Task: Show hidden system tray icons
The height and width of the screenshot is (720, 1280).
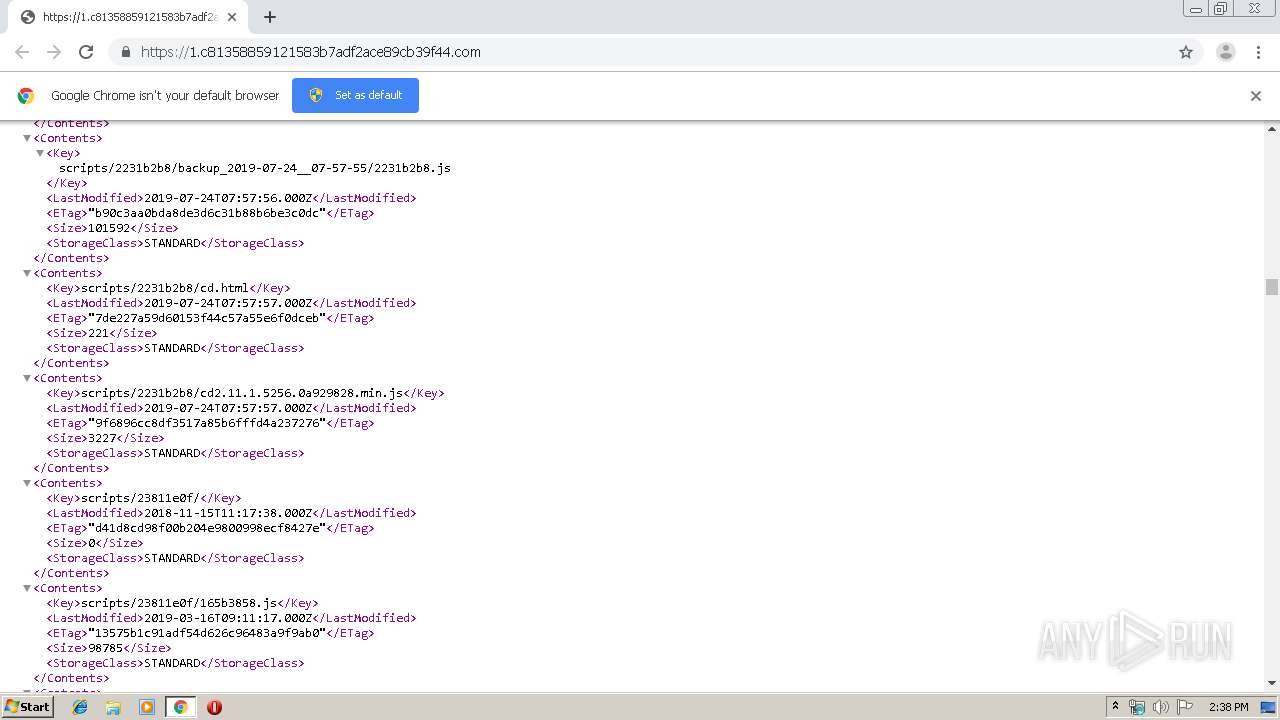Action: point(1115,707)
